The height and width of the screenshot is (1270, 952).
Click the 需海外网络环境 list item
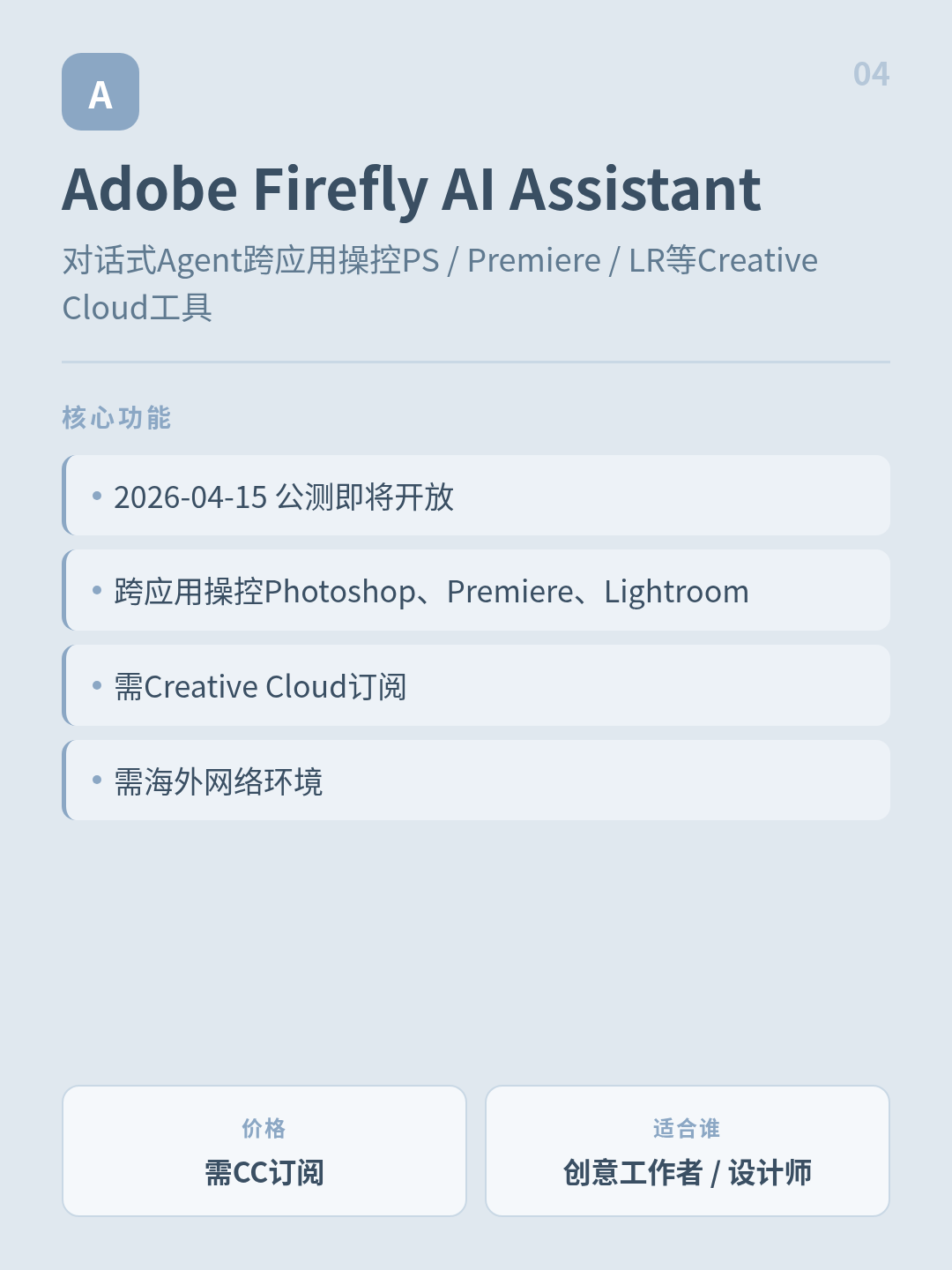(x=476, y=781)
